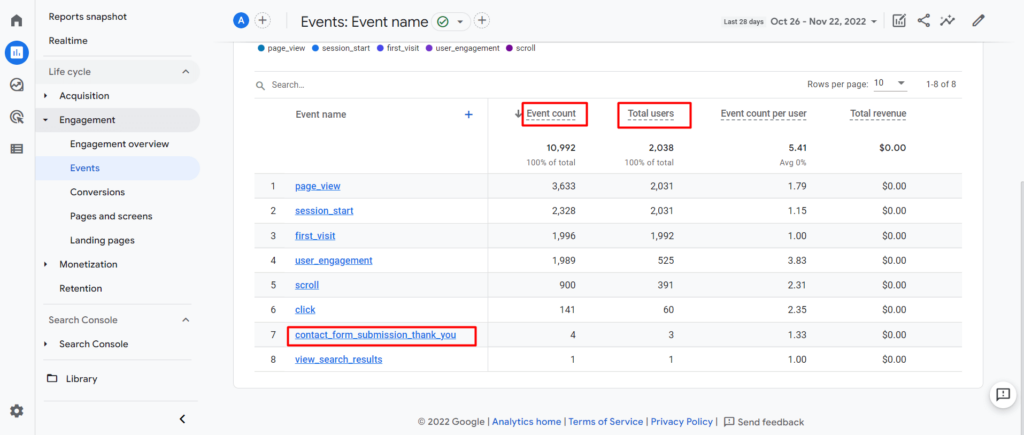Add a dimension with blue plus

pyautogui.click(x=468, y=114)
